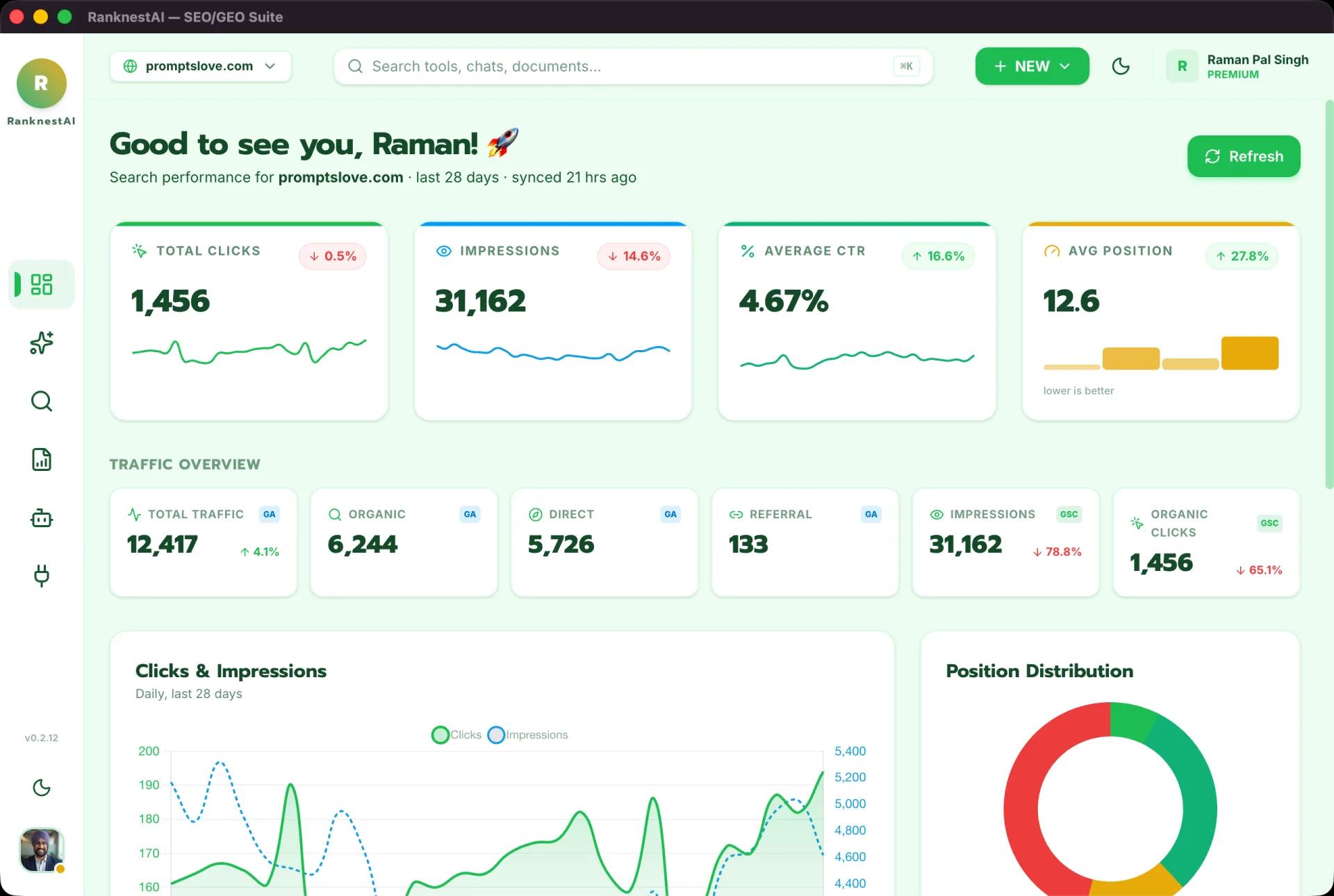Select the 133 referral value
Image resolution: width=1334 pixels, height=896 pixels.
[748, 544]
